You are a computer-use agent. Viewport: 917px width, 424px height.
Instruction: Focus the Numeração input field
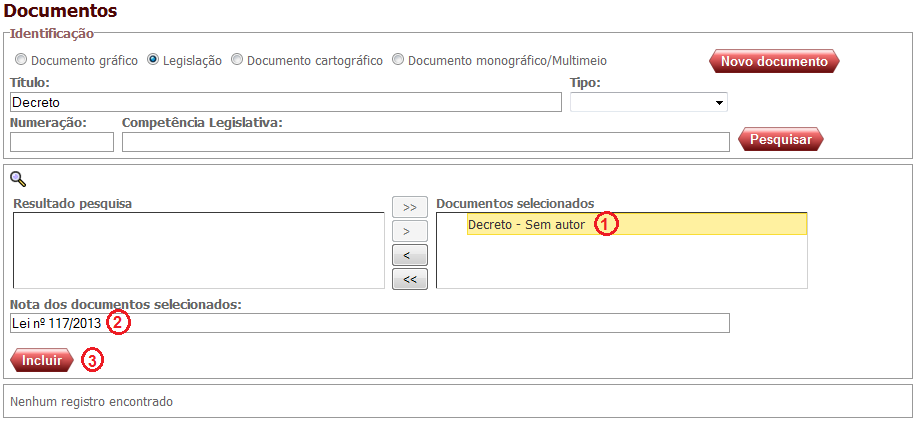click(62, 142)
